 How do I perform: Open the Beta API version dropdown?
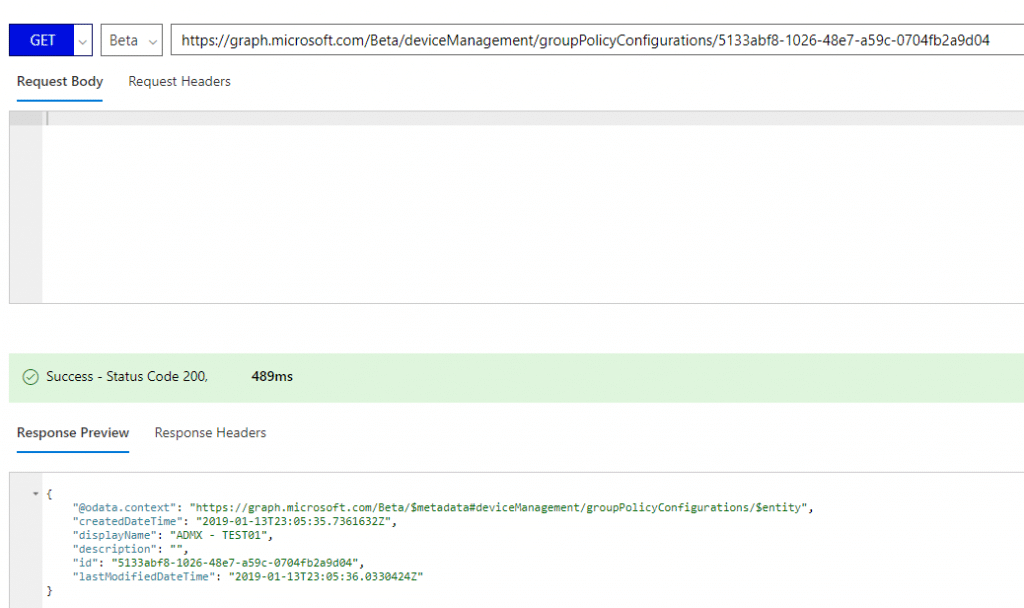tap(131, 40)
